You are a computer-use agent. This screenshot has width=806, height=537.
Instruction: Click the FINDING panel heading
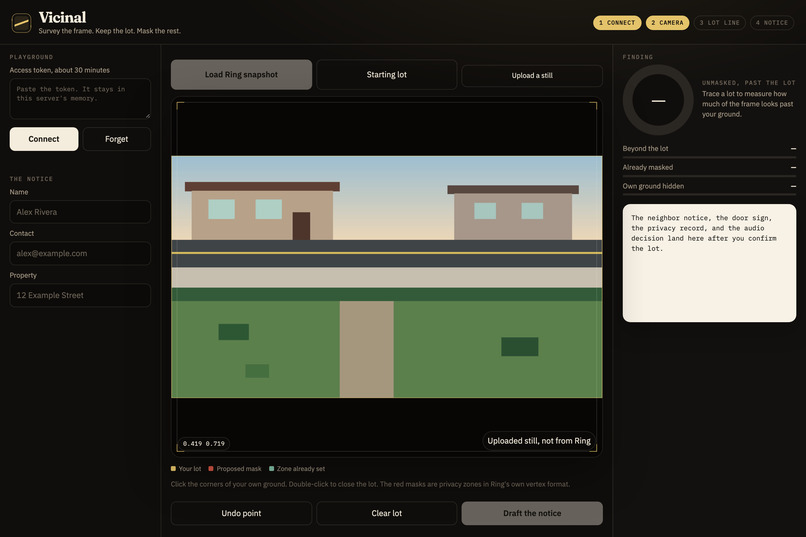coord(638,57)
